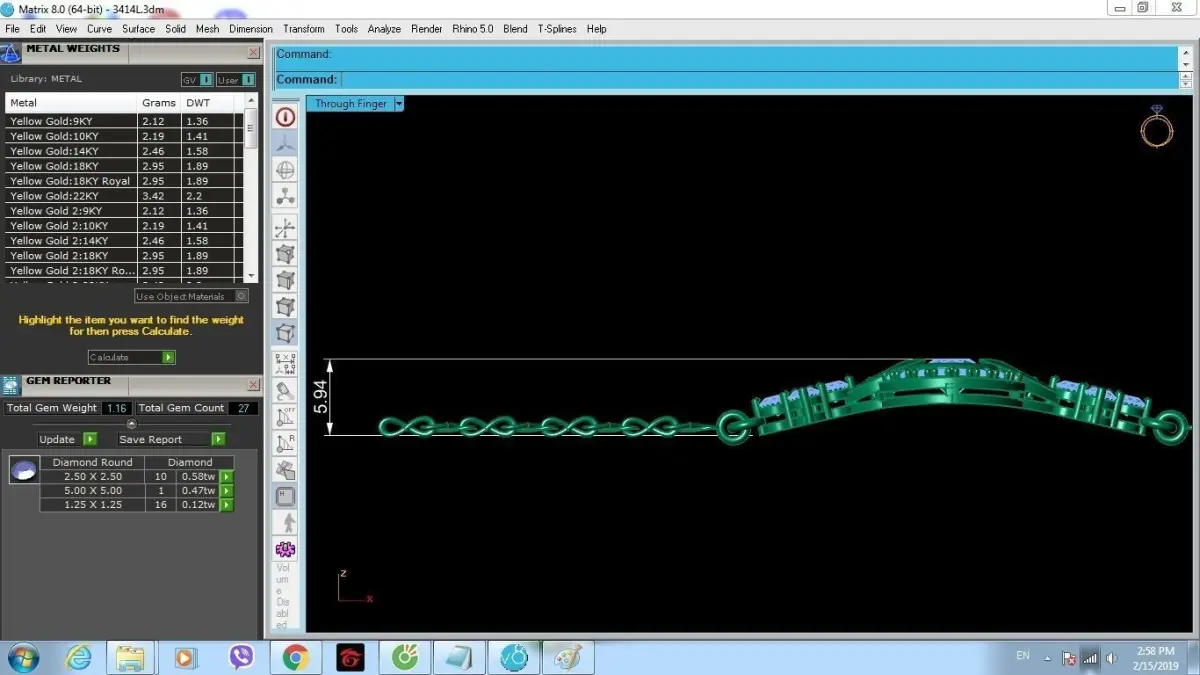1200x675 pixels.
Task: Click the Metal Weights panel cone icon
Action: [10, 51]
